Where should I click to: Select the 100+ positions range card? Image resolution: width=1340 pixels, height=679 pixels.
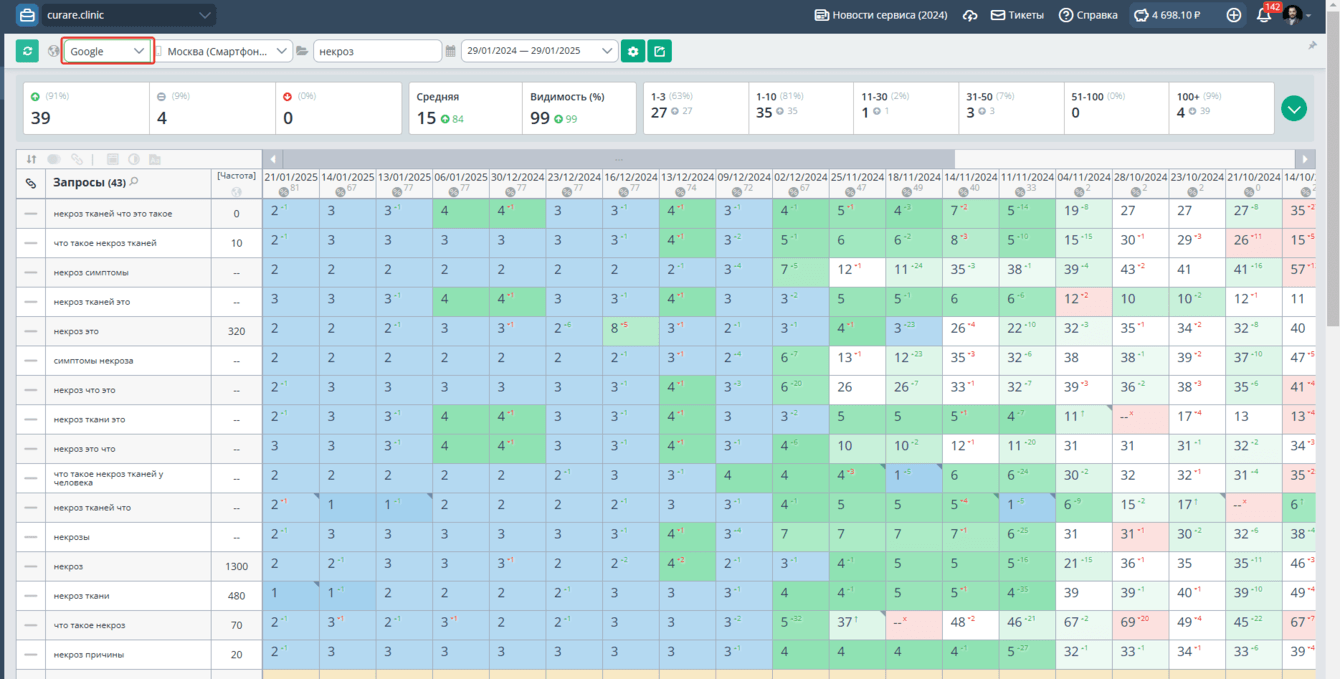1221,108
